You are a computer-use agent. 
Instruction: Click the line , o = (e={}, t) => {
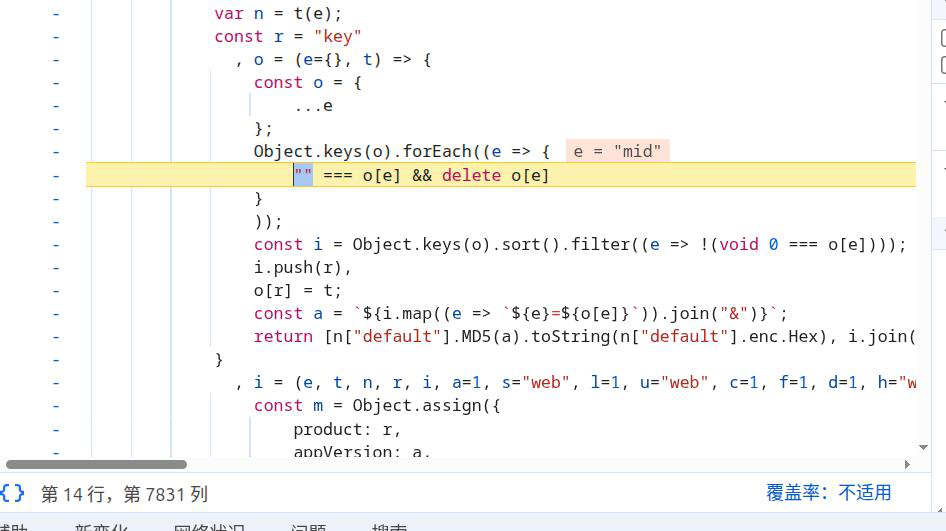(333, 60)
